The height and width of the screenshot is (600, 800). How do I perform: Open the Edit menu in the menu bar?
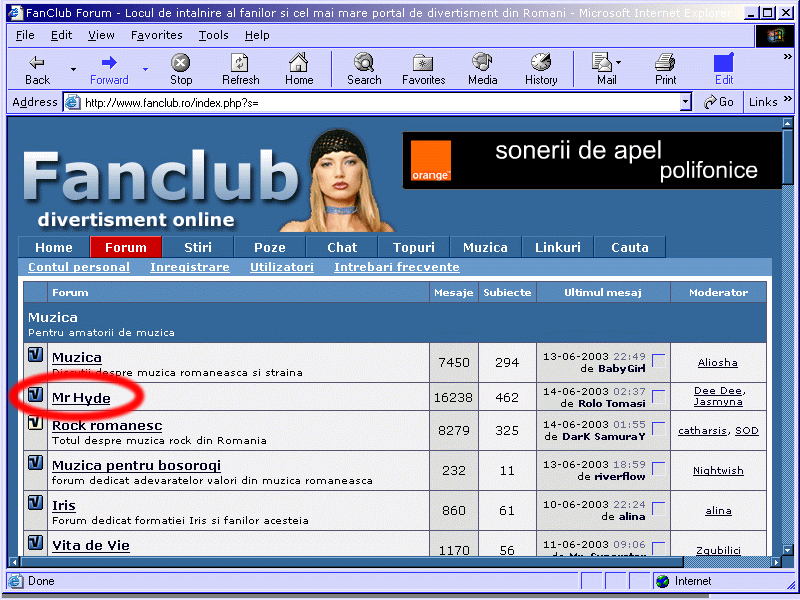(x=61, y=35)
